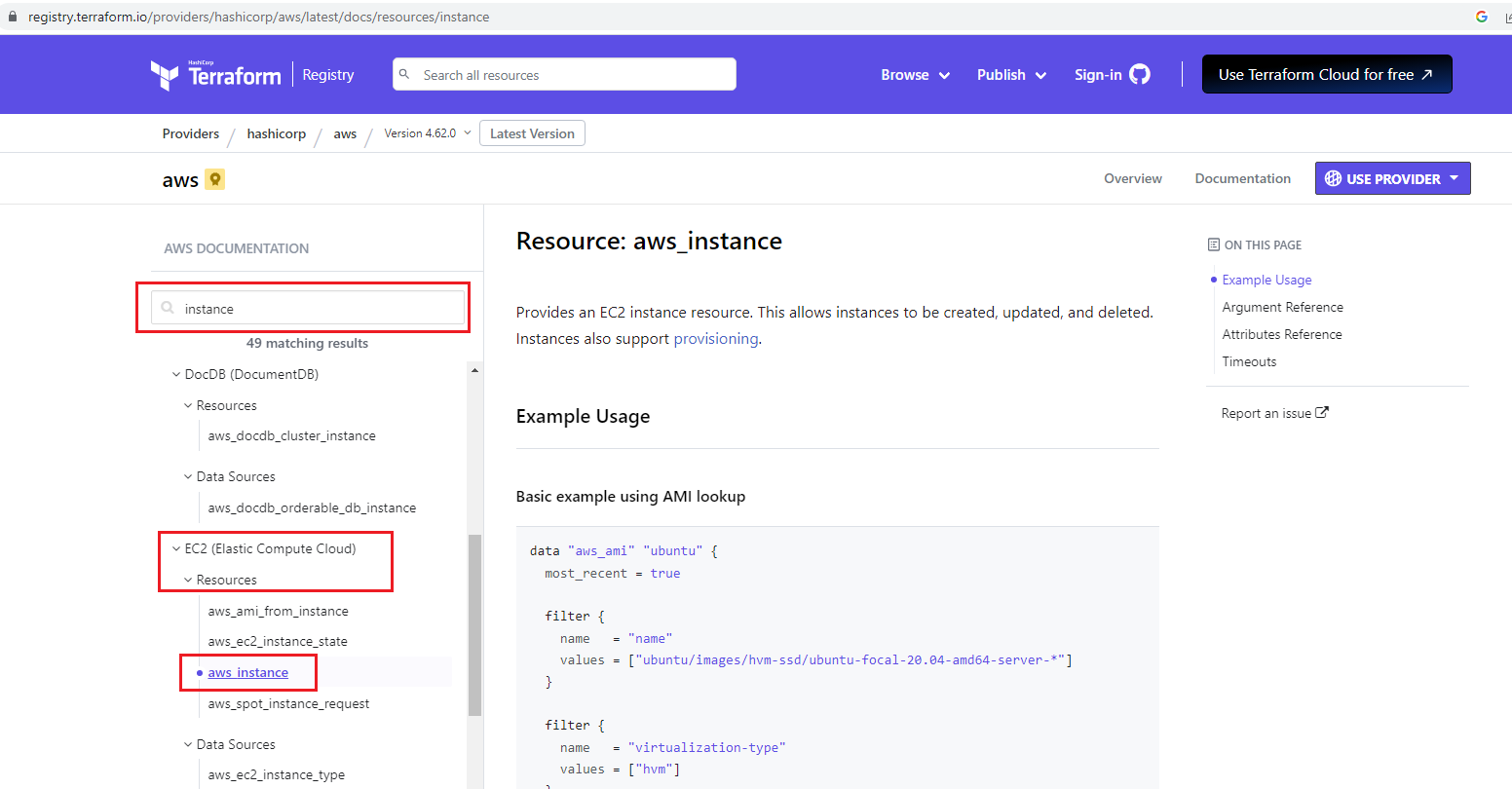Click the GitHub icon next to Sign-in
Screen dimensions: 1512x789
click(1140, 74)
